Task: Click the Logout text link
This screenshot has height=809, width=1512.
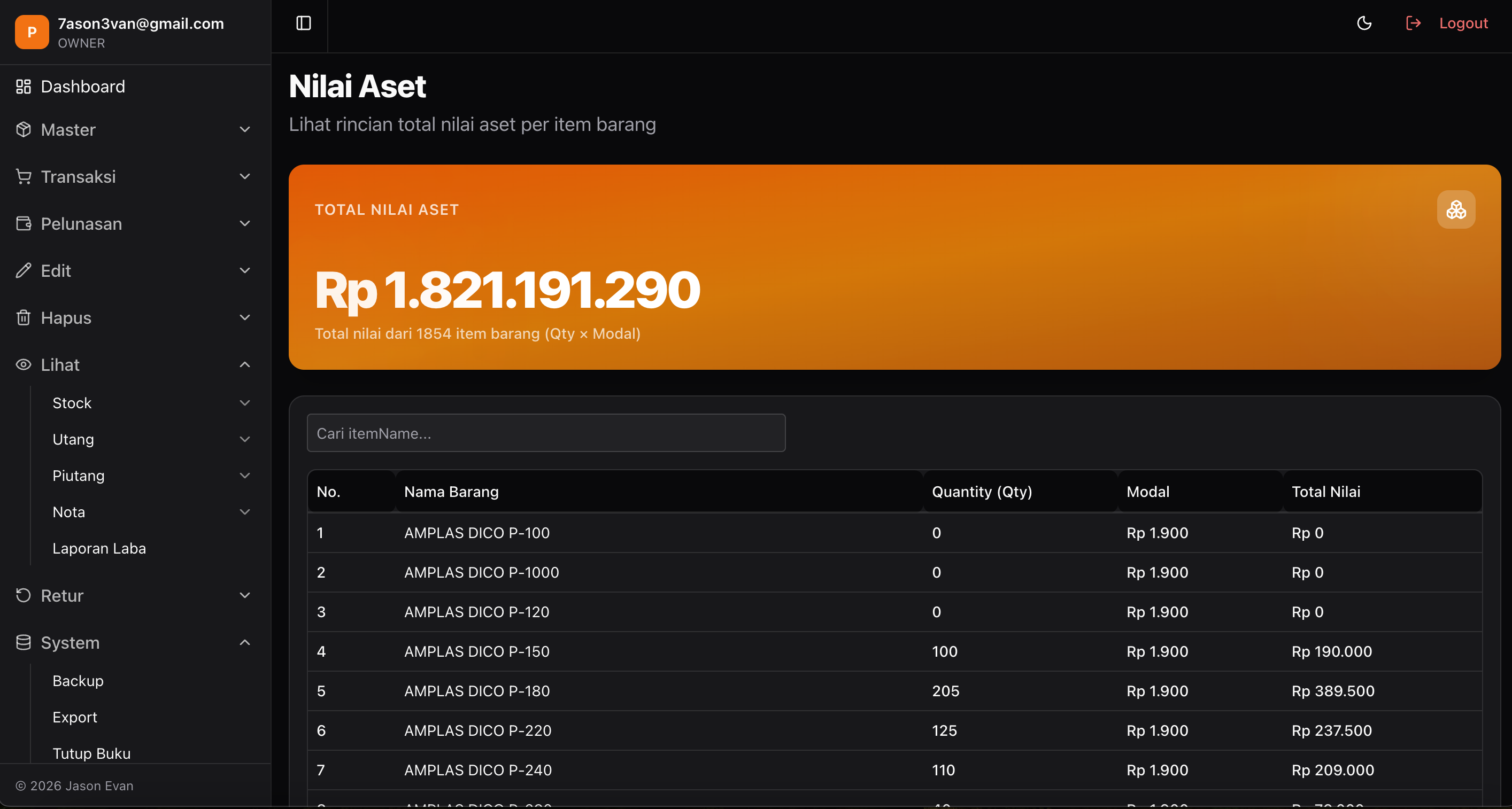Action: point(1463,24)
